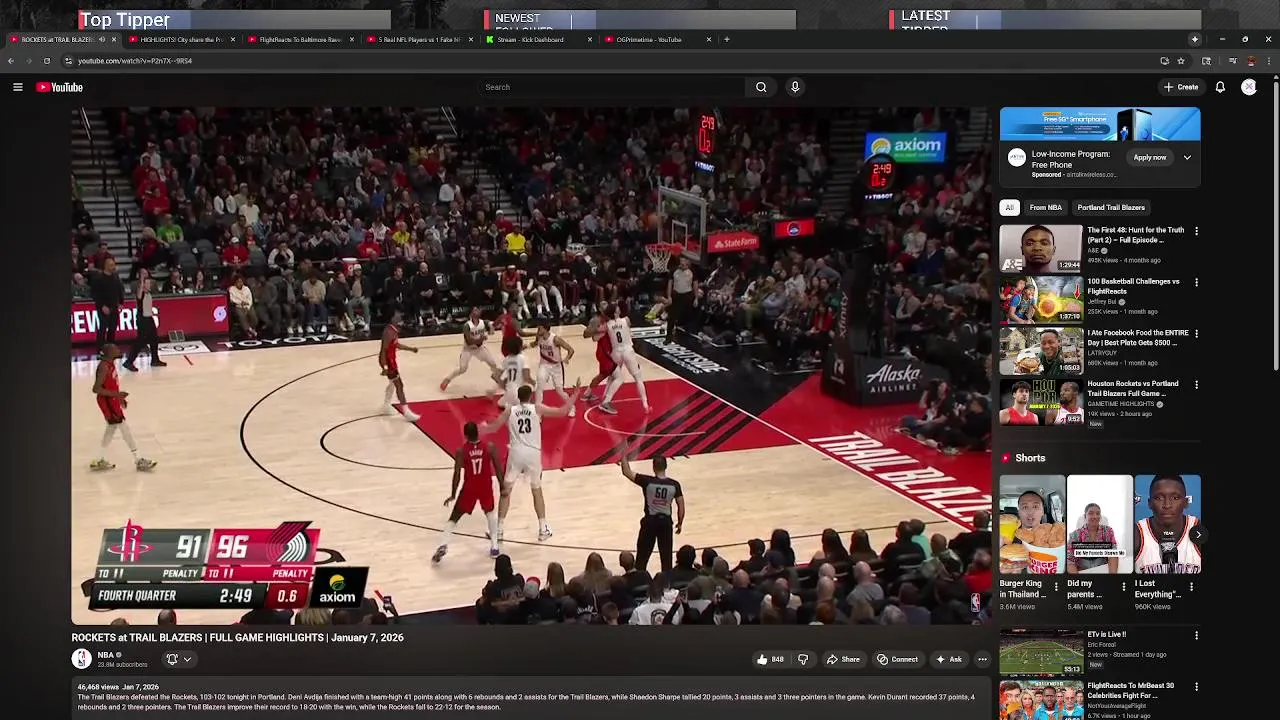Click the search magnifier button
Screen dimensions: 1280x720
[761, 87]
